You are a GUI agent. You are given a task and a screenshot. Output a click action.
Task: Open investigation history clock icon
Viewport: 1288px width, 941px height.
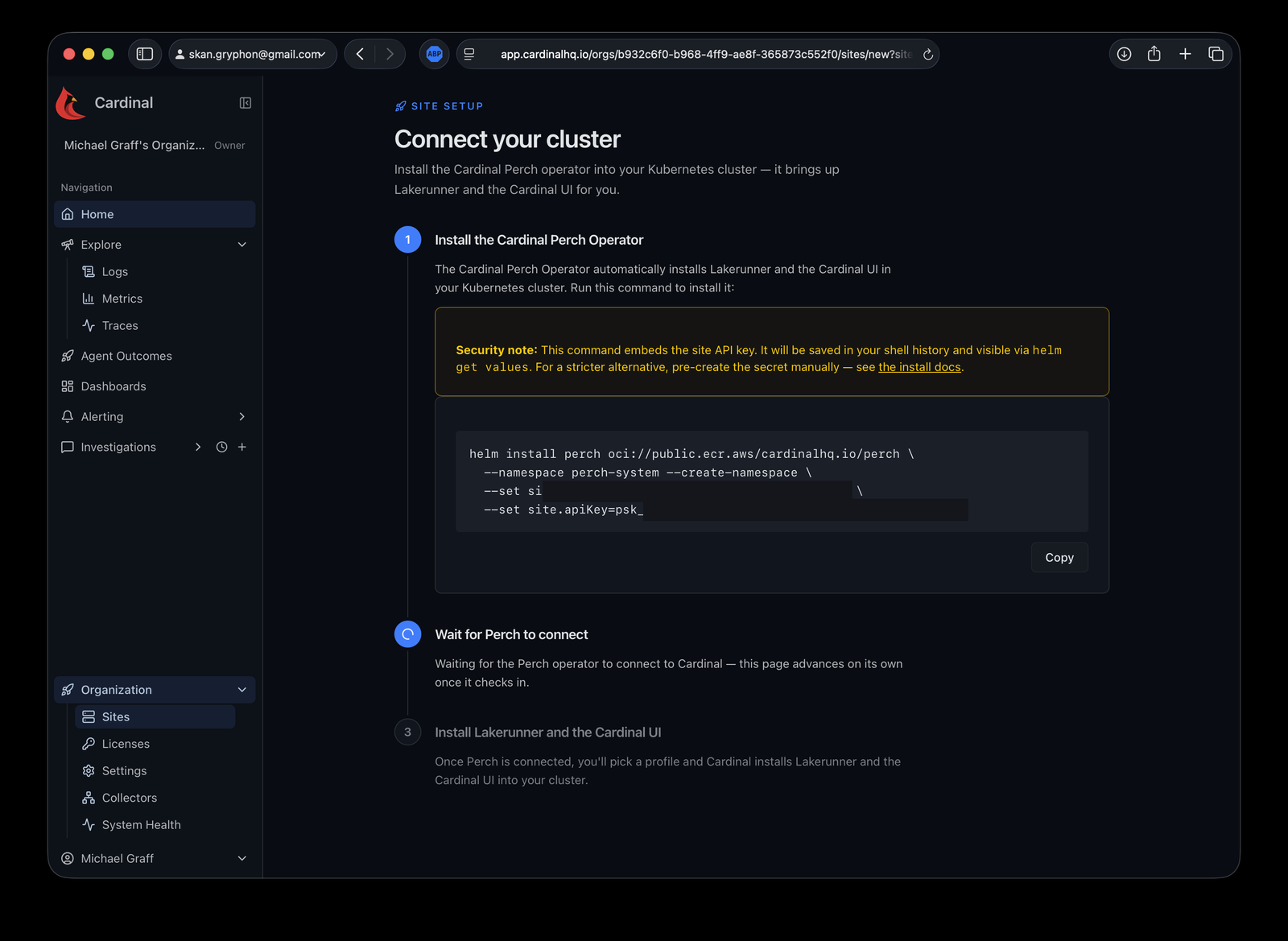pyautogui.click(x=221, y=447)
